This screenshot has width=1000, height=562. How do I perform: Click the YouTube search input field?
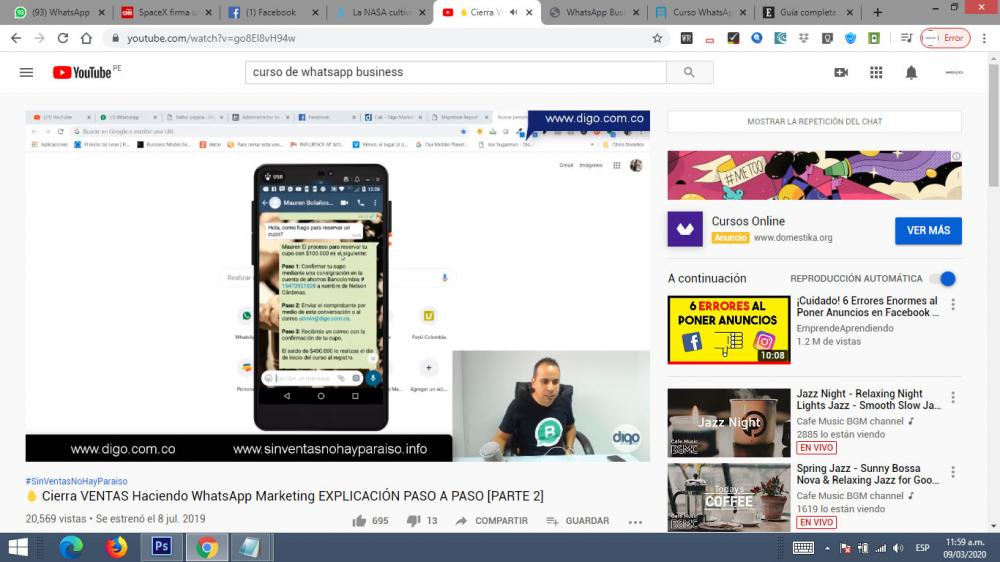[455, 72]
